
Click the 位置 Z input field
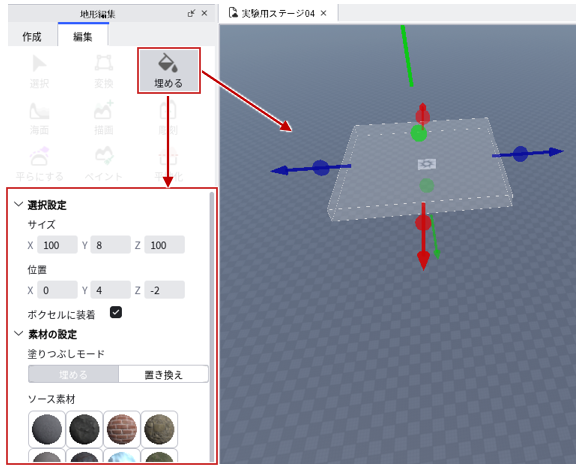[164, 290]
